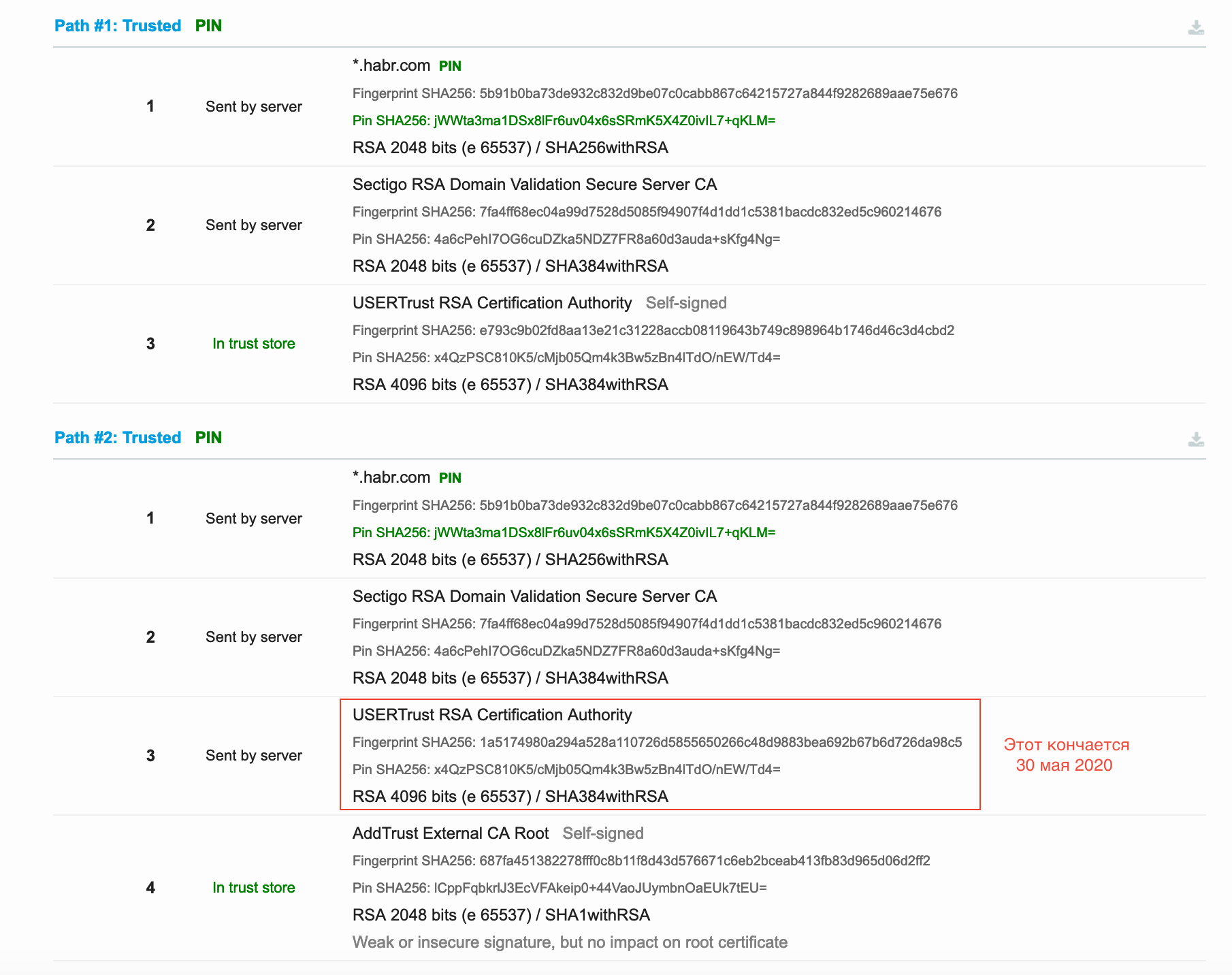Screen dimensions: 1232x975
Task: Select the 'Path #2: Trusted' heading
Action: click(118, 438)
